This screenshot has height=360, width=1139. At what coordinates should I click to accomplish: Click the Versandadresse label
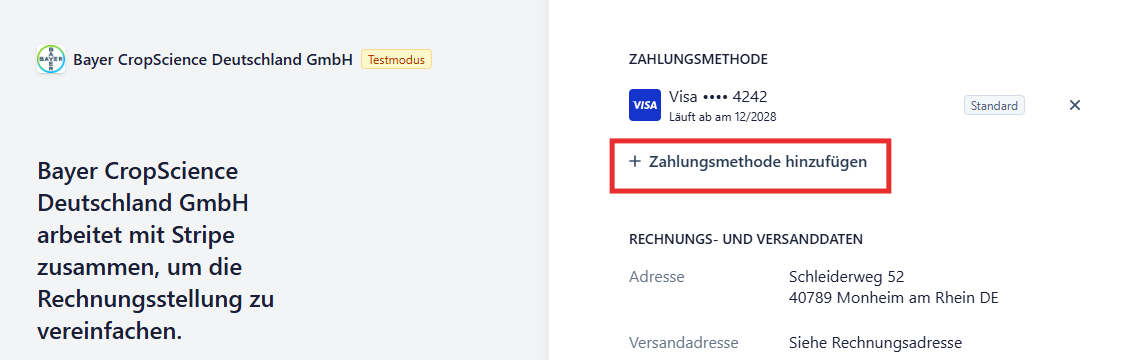pyautogui.click(x=684, y=343)
